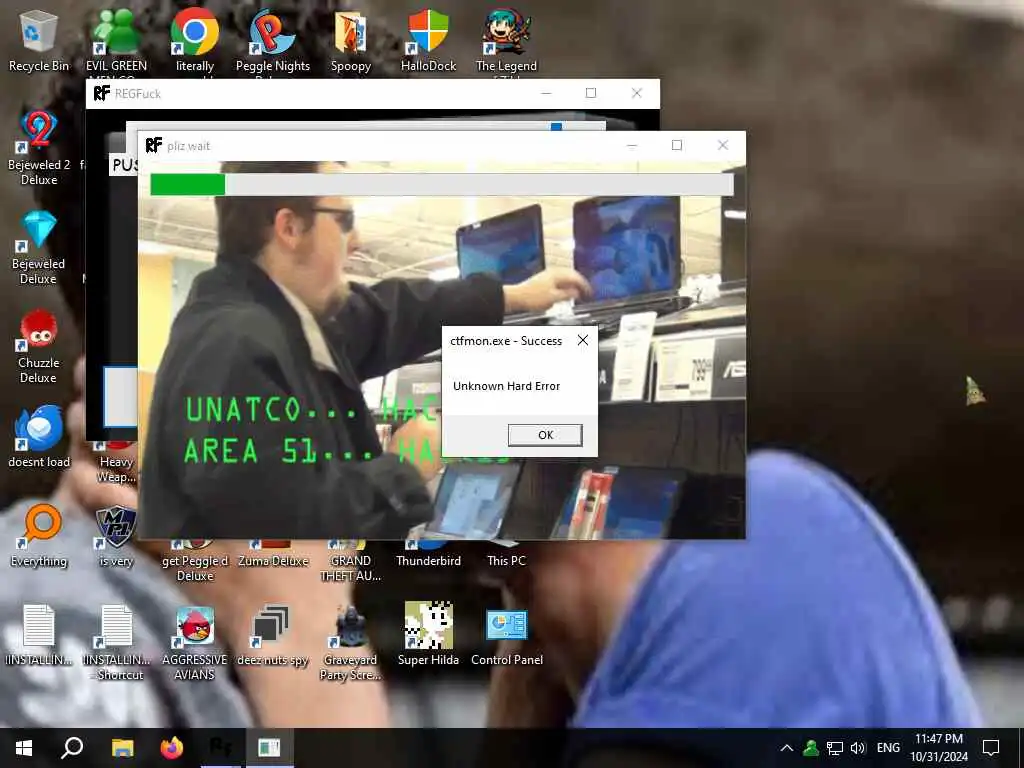
Task: Switch ENG input language indicator
Action: click(x=888, y=748)
